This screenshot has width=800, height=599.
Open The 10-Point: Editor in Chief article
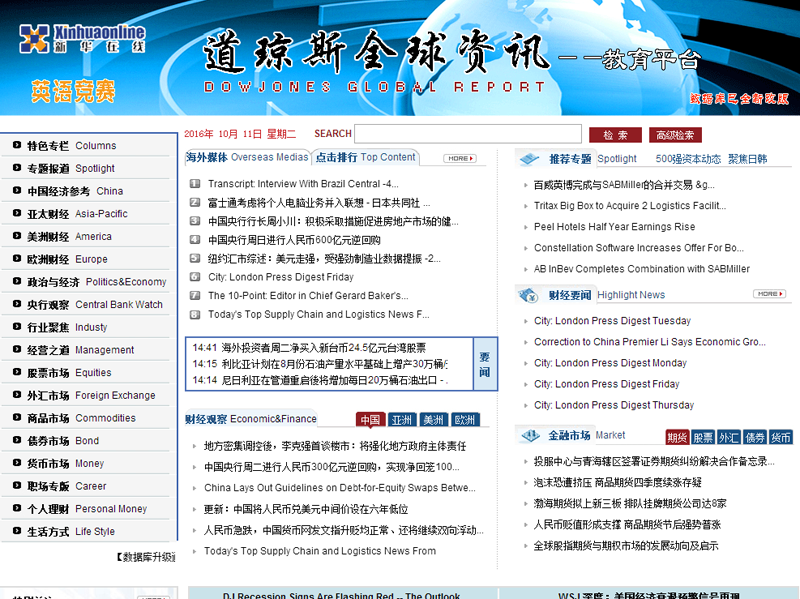pos(308,295)
